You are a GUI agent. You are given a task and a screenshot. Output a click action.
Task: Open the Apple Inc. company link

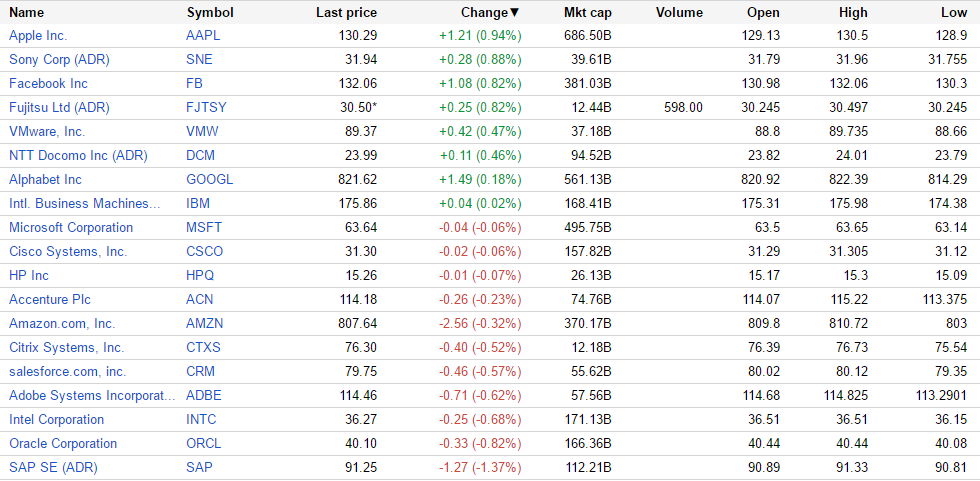click(x=39, y=36)
